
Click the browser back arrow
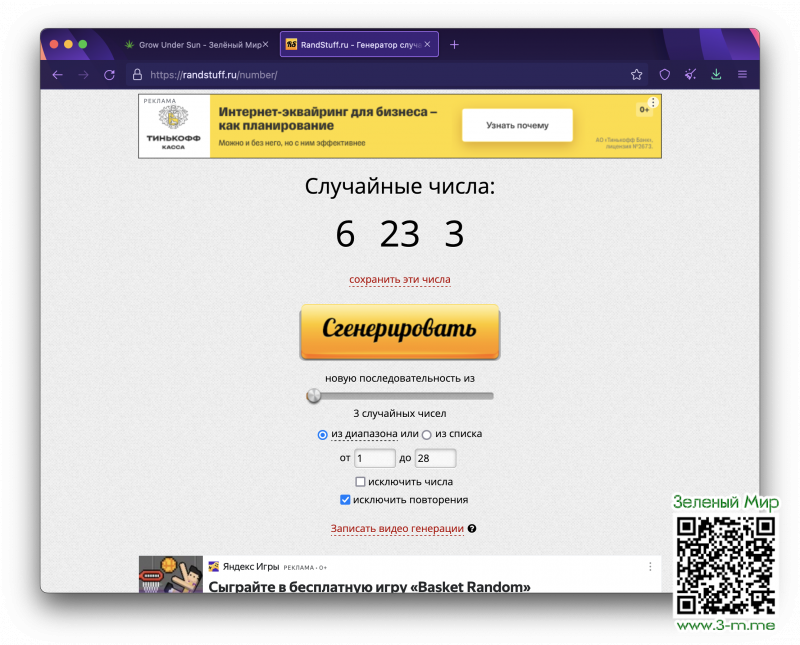(58, 75)
